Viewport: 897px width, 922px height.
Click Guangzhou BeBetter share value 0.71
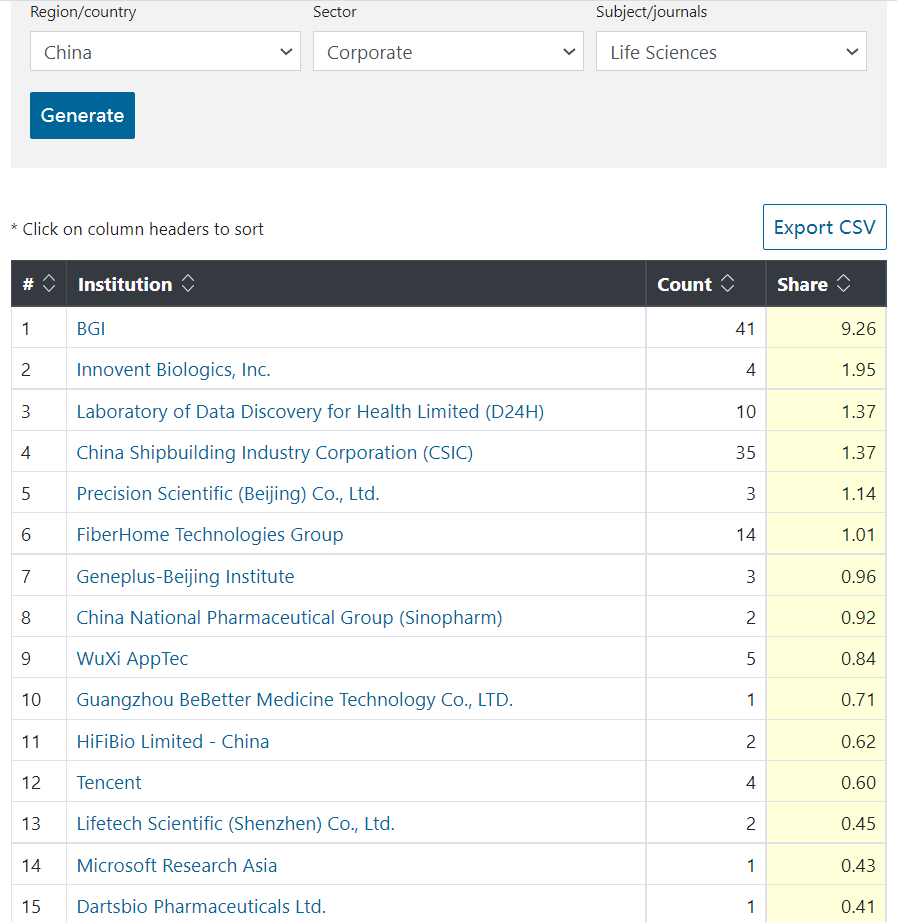point(858,700)
